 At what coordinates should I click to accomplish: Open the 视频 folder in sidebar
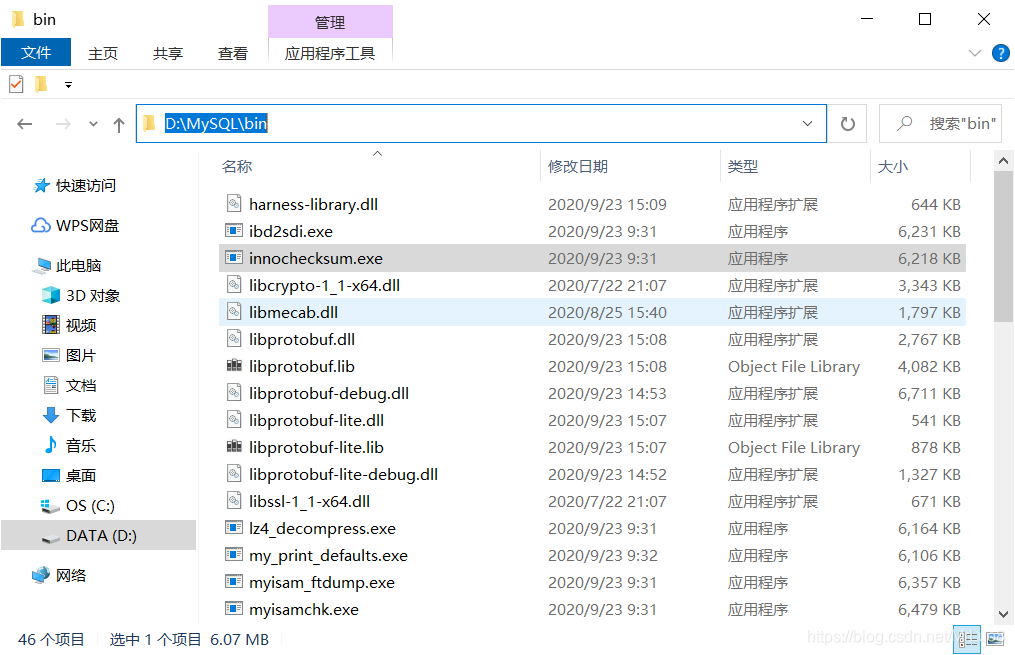(69, 325)
